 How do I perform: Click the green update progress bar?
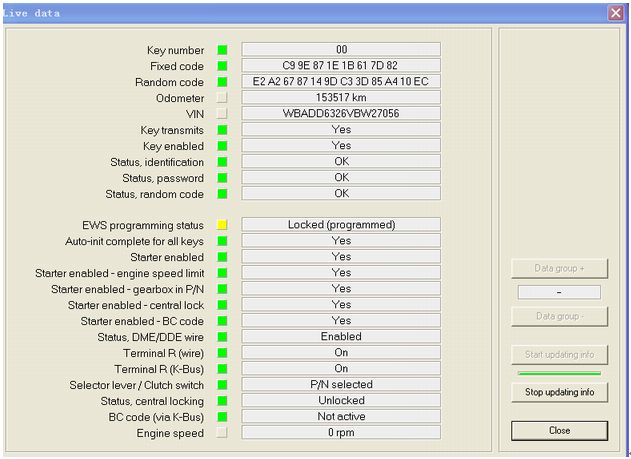click(559, 374)
